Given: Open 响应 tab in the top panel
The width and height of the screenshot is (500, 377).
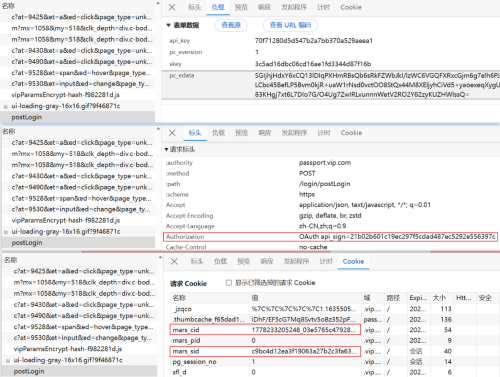Looking at the screenshot, I should pyautogui.click(x=264, y=7).
